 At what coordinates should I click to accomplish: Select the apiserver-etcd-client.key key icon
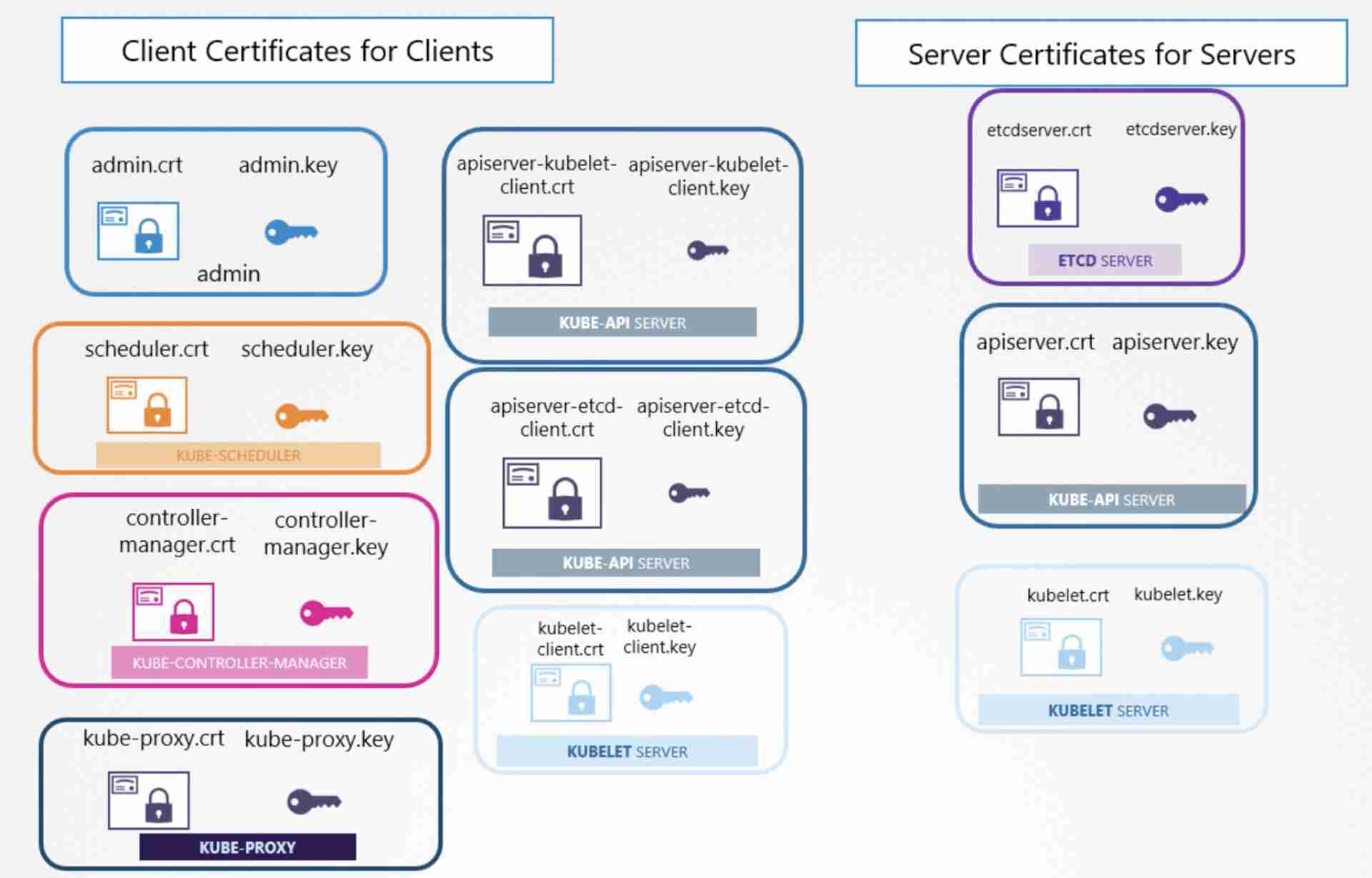pyautogui.click(x=689, y=493)
